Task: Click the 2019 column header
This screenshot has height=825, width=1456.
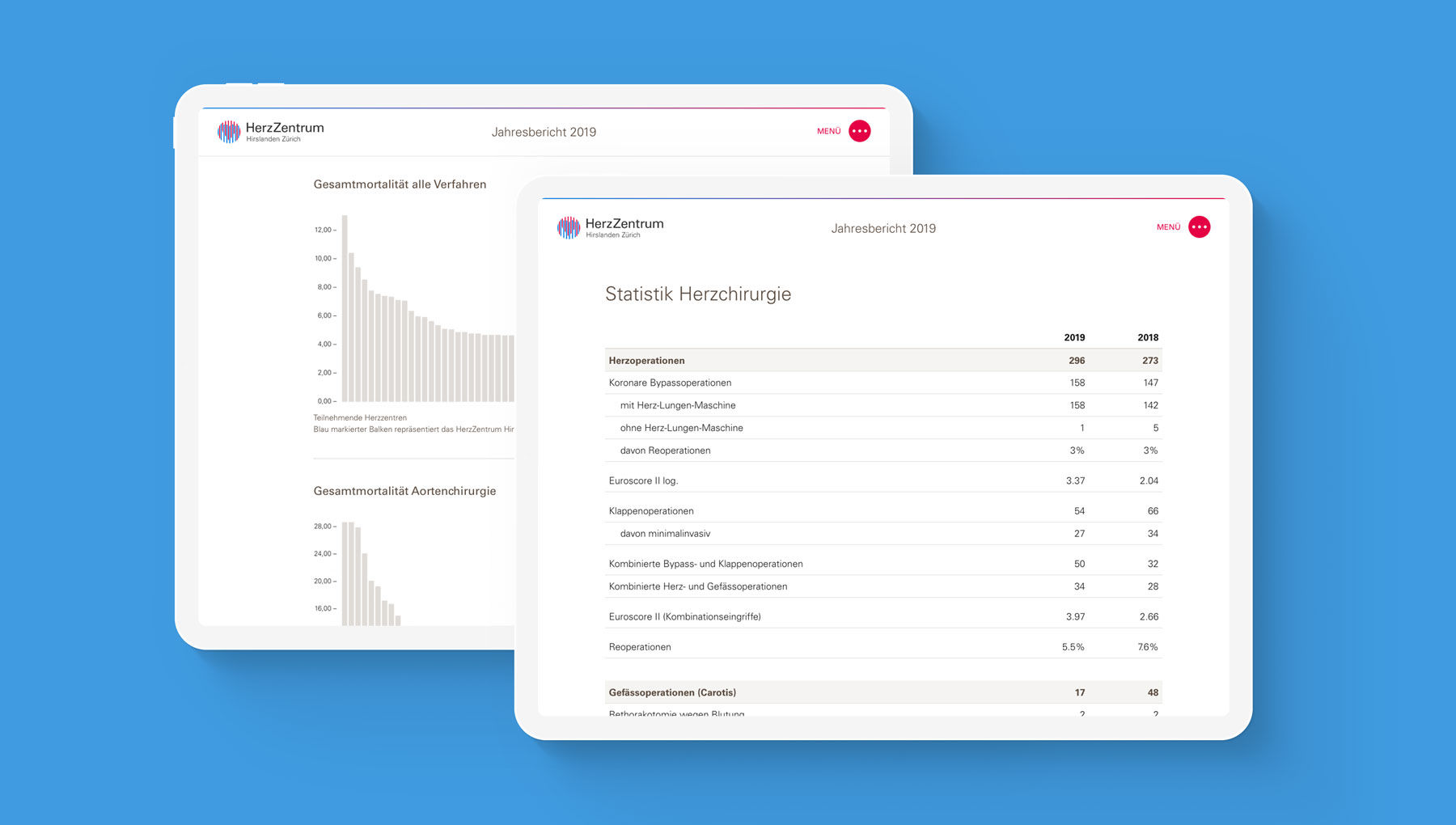Action: pos(1074,337)
